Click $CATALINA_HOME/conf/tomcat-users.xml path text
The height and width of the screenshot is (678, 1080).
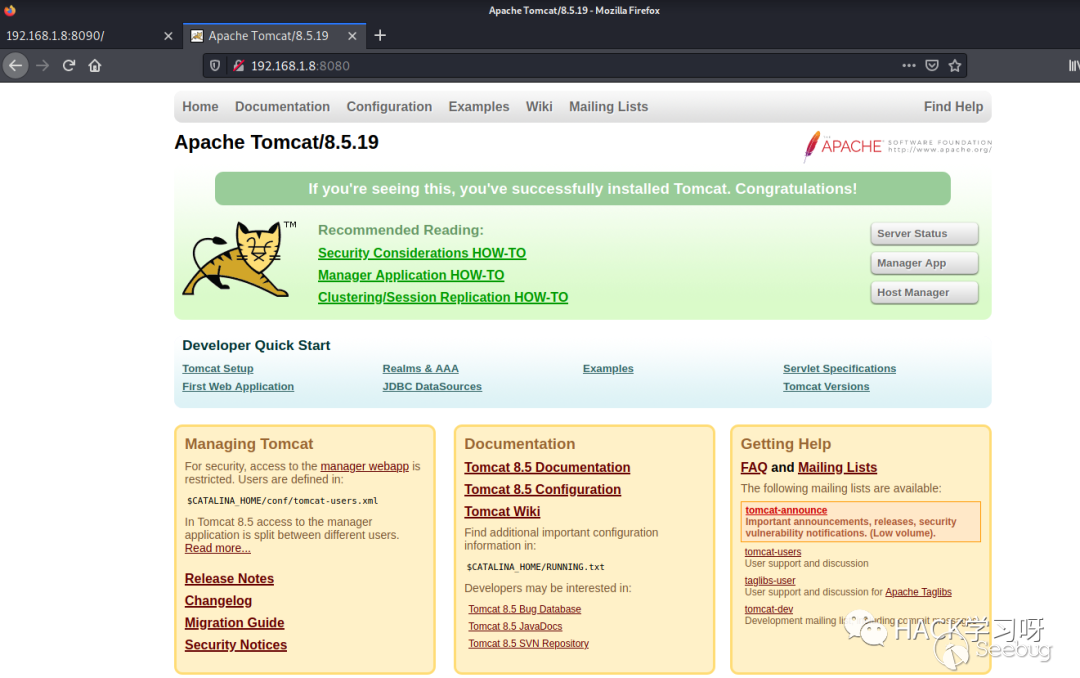click(x=282, y=501)
